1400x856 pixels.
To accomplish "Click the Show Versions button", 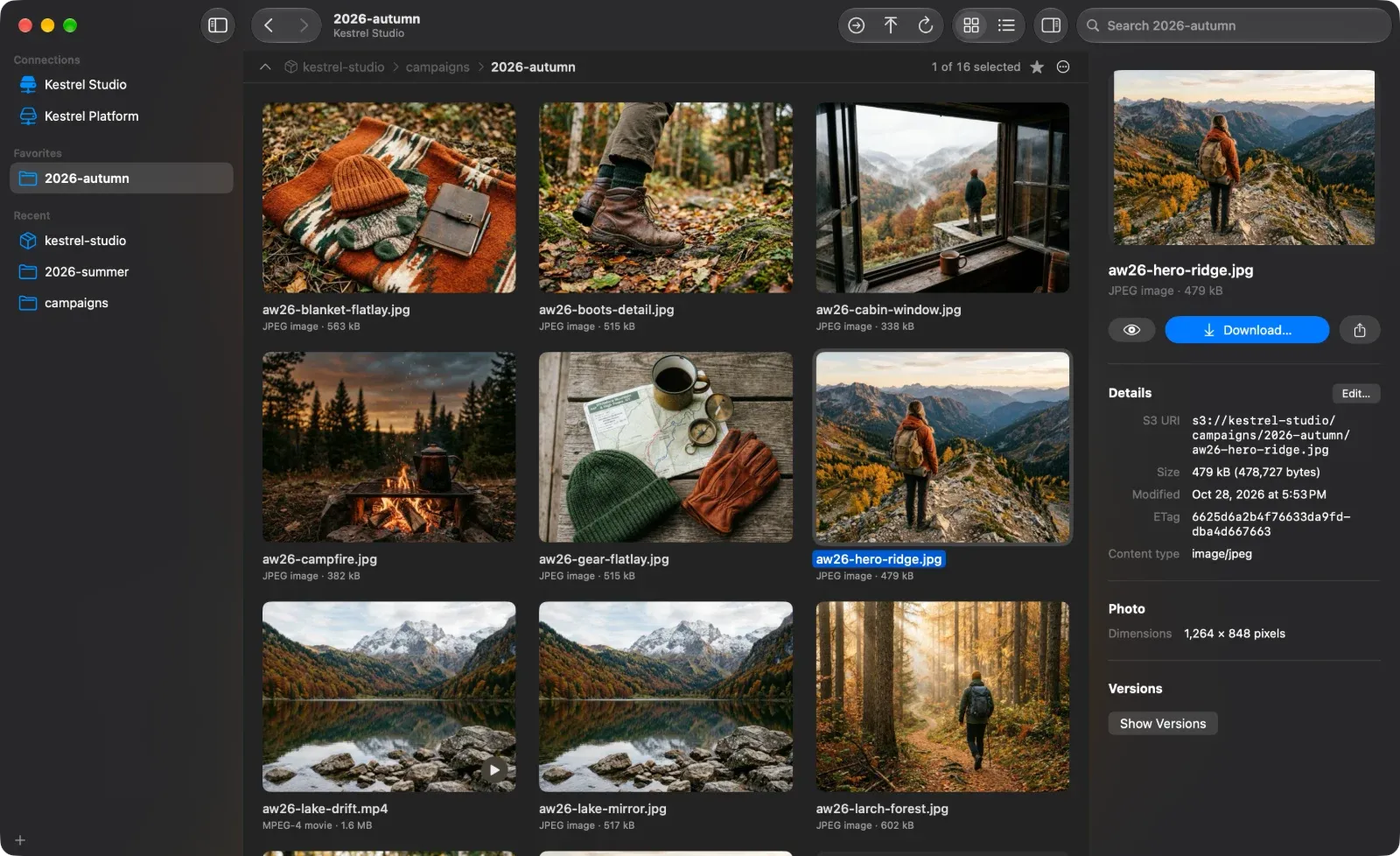I will pos(1163,724).
